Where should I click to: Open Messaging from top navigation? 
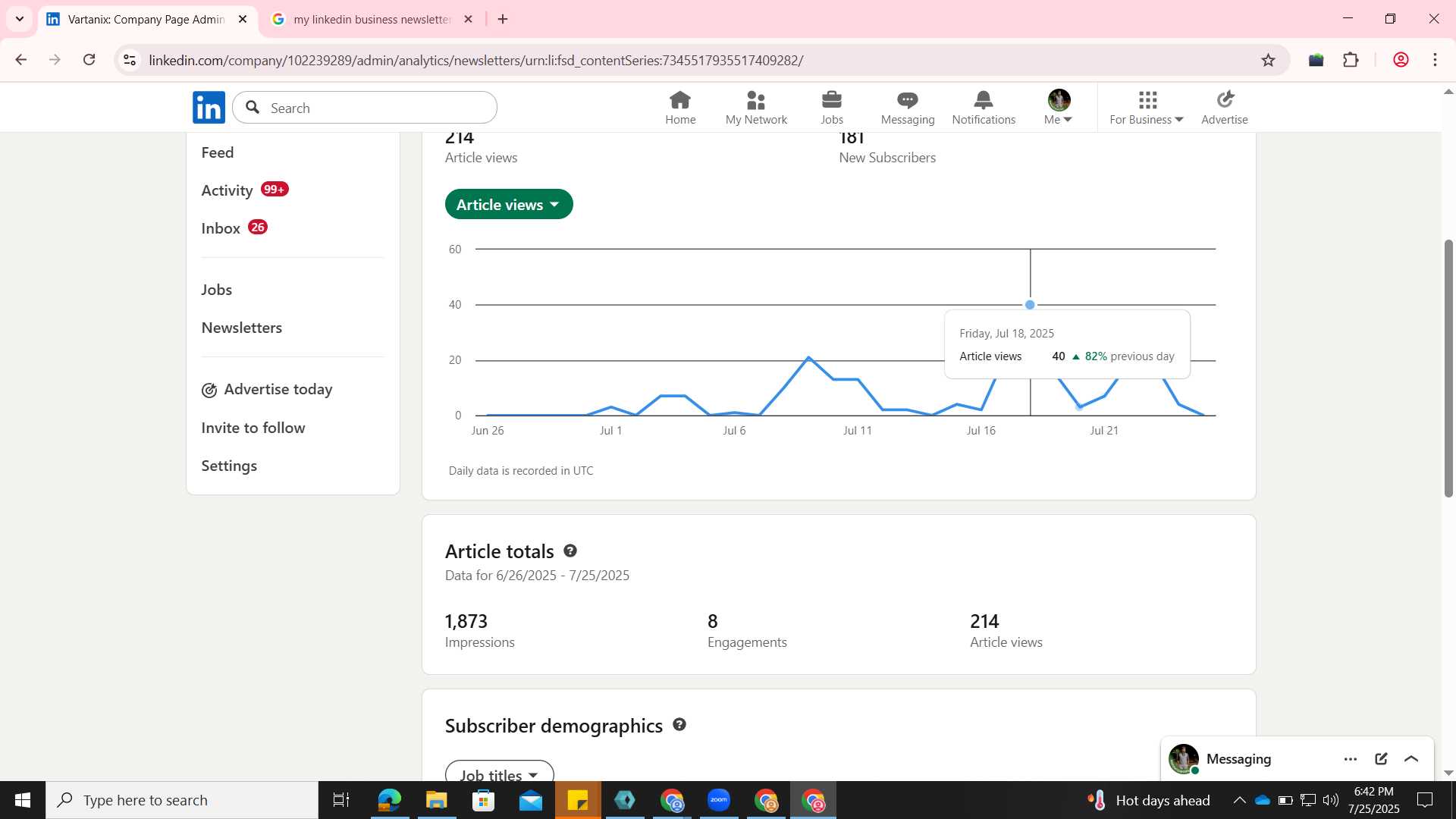pyautogui.click(x=908, y=108)
